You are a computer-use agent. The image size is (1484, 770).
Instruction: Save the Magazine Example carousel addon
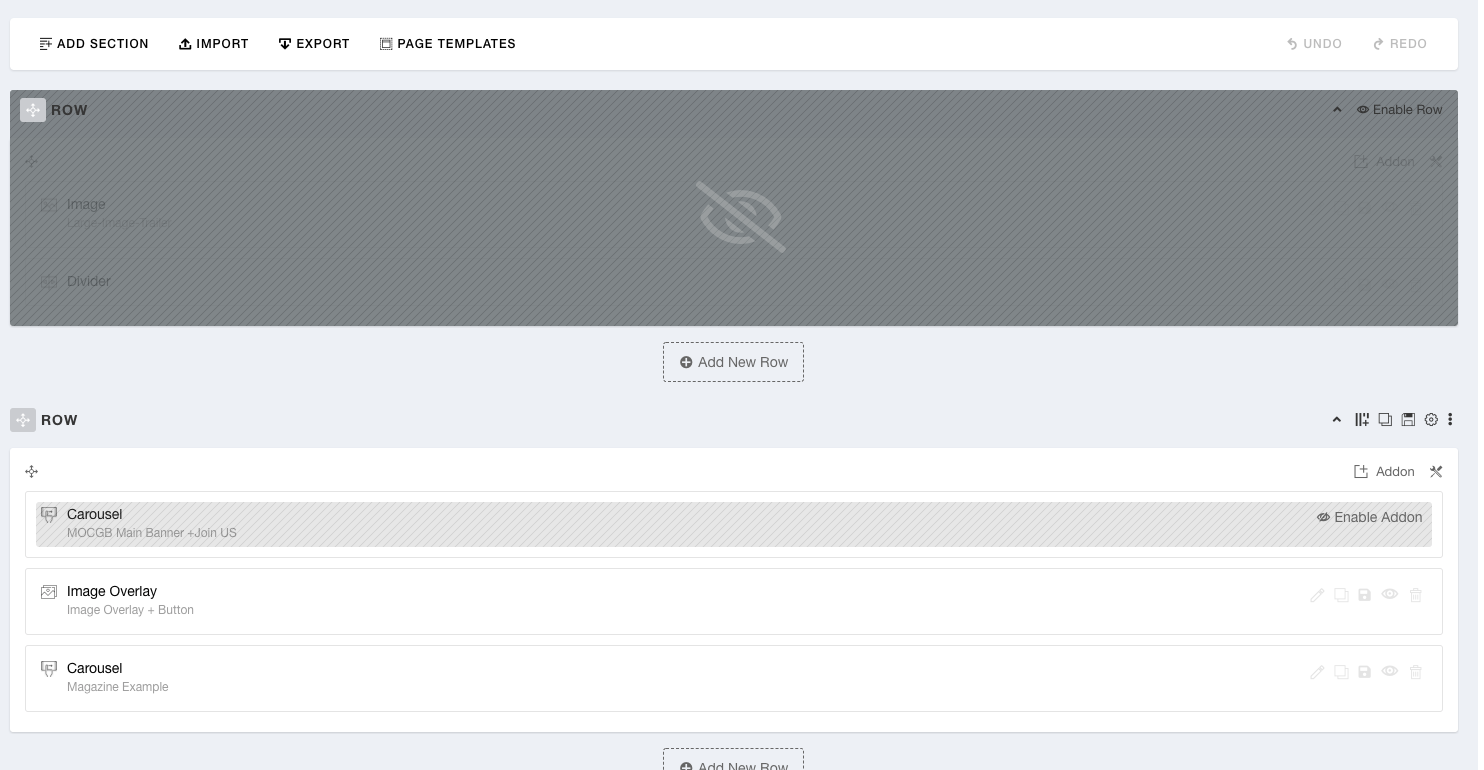[1365, 672]
